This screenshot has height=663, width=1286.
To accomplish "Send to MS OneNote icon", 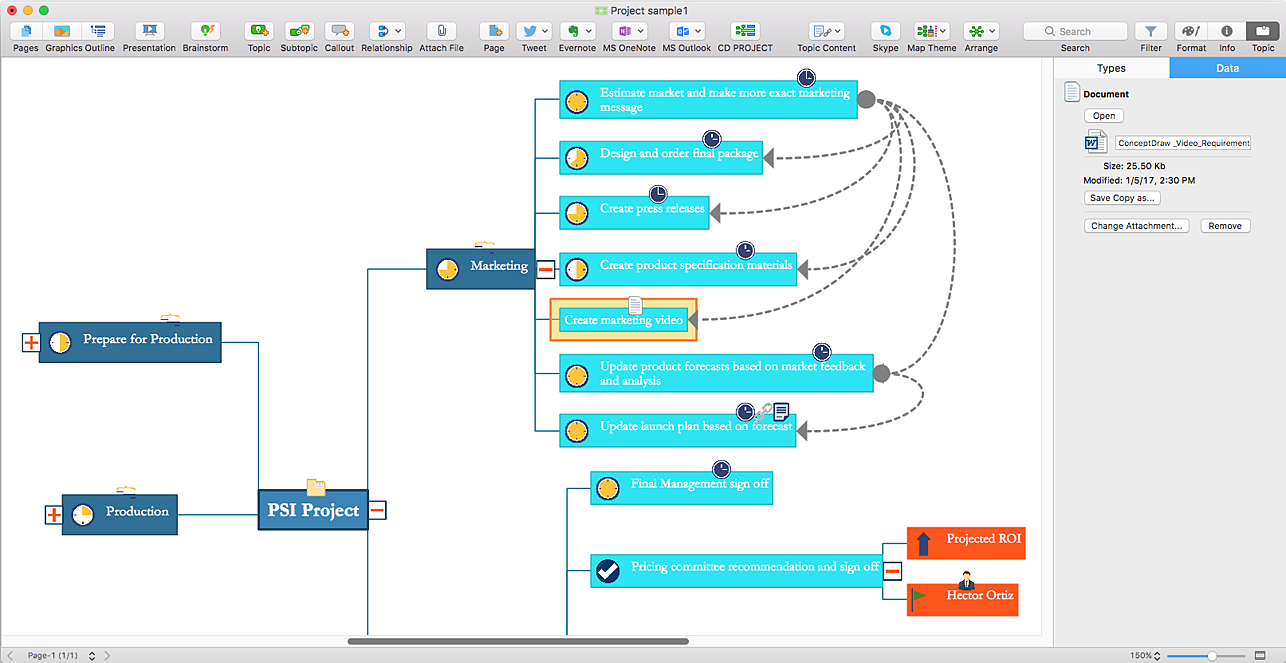I will pyautogui.click(x=629, y=31).
